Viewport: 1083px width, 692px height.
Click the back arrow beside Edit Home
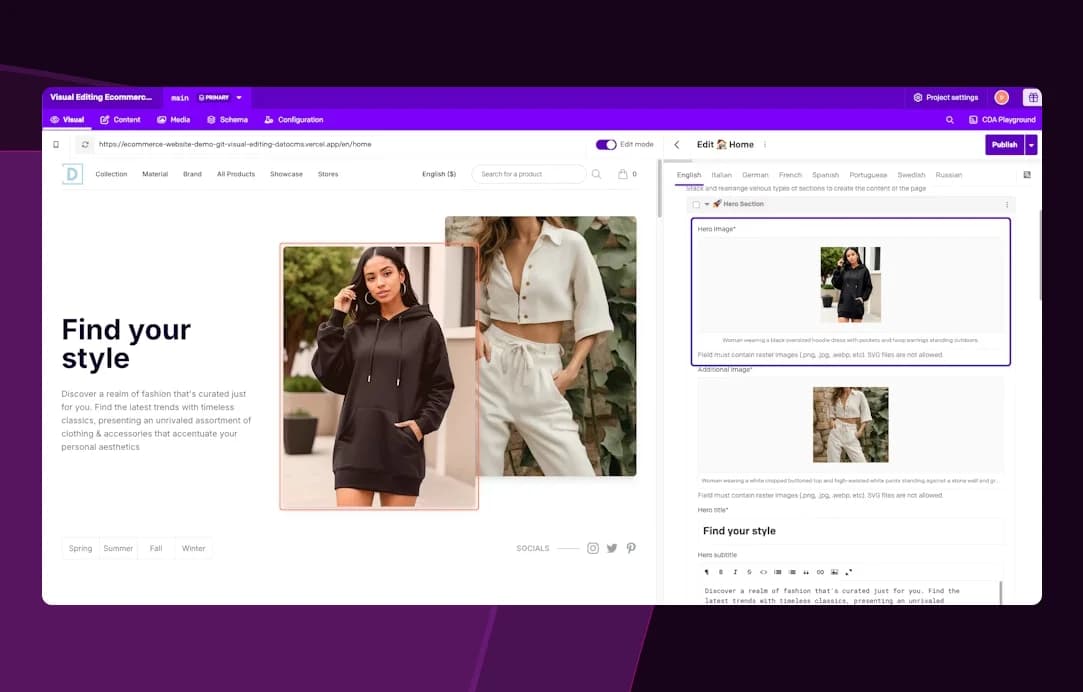click(x=677, y=144)
